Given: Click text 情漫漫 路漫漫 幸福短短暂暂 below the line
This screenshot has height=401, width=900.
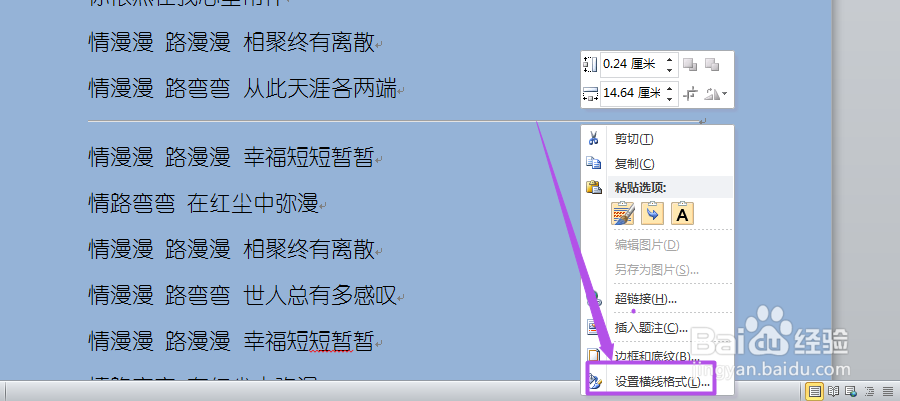Looking at the screenshot, I should coord(231,157).
